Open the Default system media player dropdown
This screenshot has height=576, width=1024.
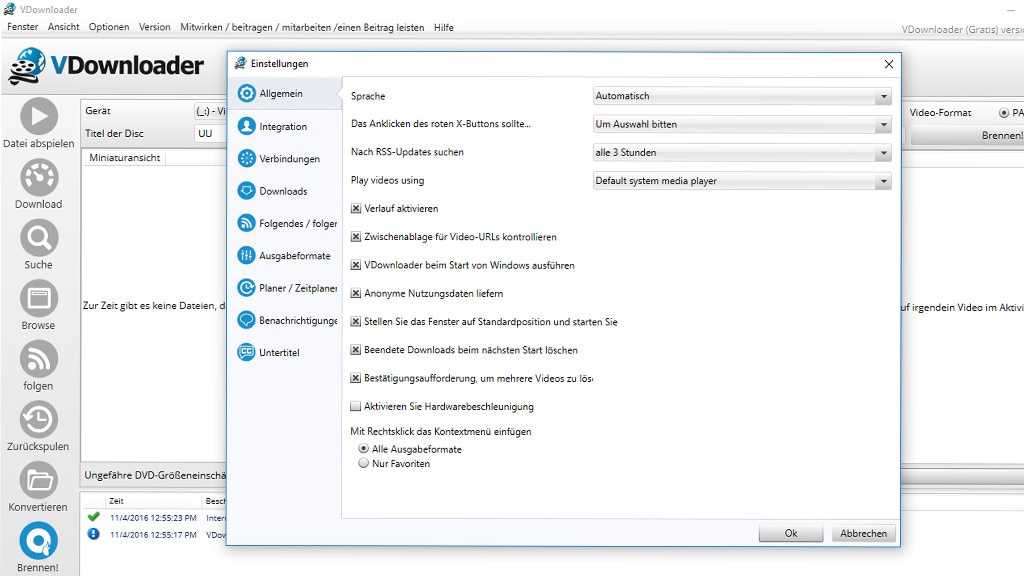point(742,181)
